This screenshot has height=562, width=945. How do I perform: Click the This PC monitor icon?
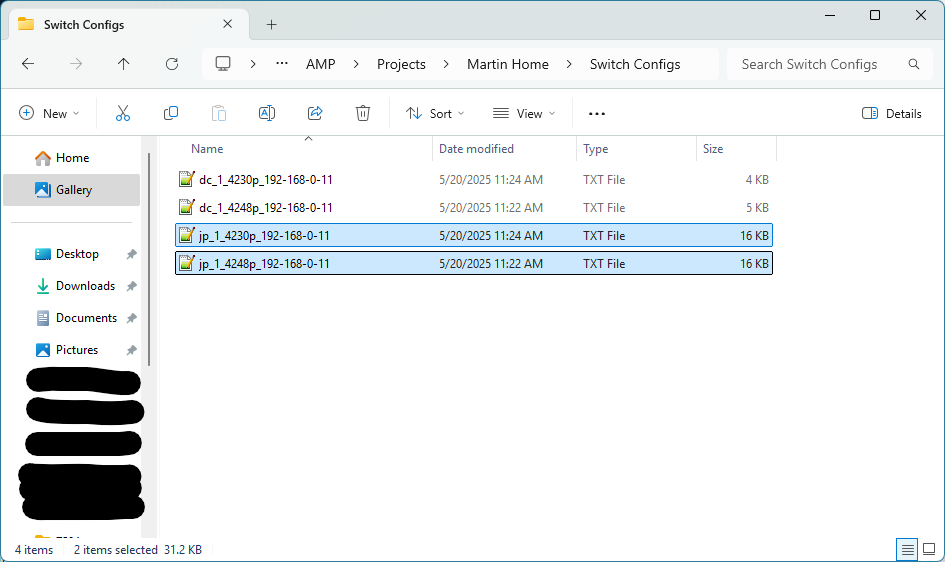(223, 64)
